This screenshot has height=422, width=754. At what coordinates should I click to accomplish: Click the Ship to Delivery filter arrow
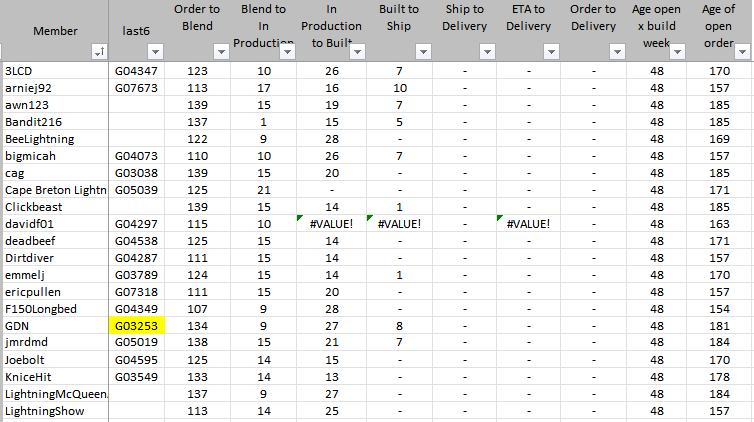[486, 52]
